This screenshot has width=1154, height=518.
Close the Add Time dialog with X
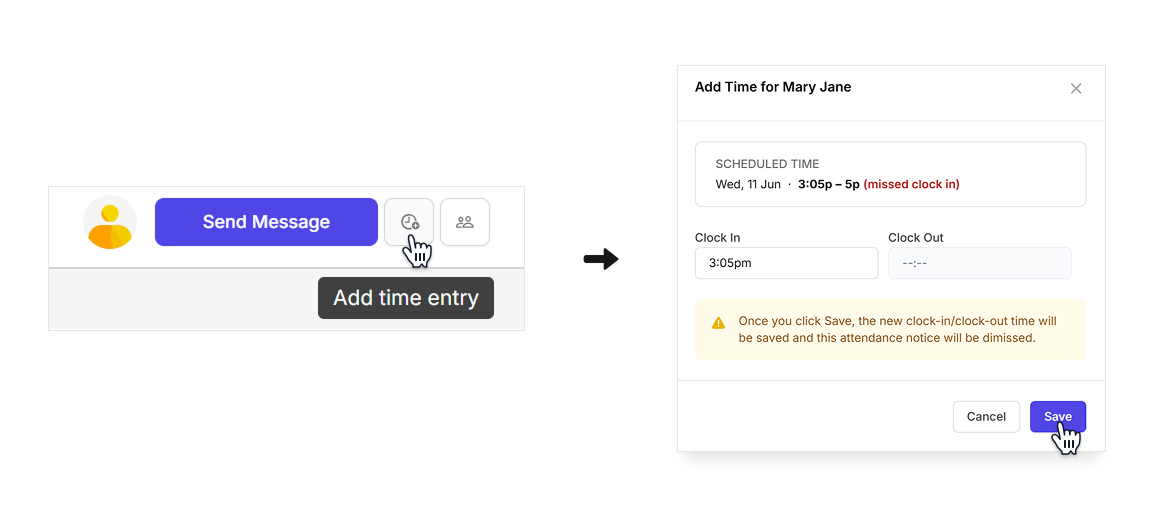point(1076,88)
